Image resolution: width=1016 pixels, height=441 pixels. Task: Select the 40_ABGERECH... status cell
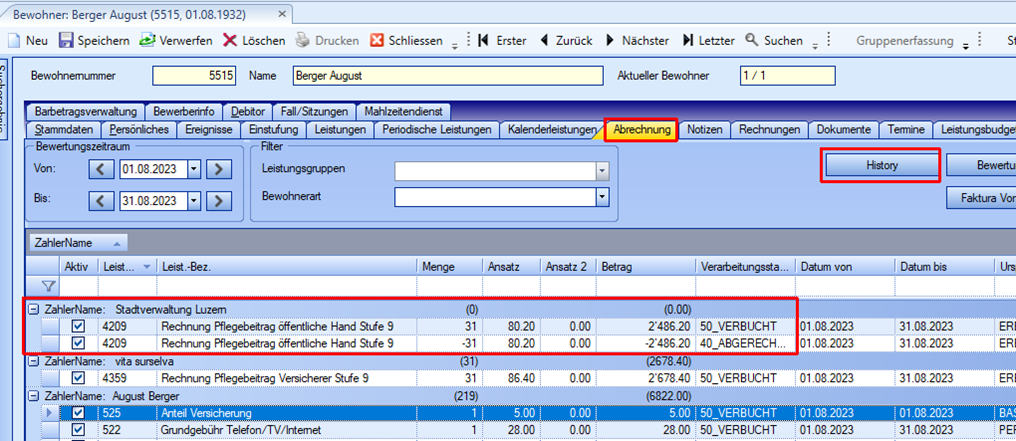(x=746, y=343)
